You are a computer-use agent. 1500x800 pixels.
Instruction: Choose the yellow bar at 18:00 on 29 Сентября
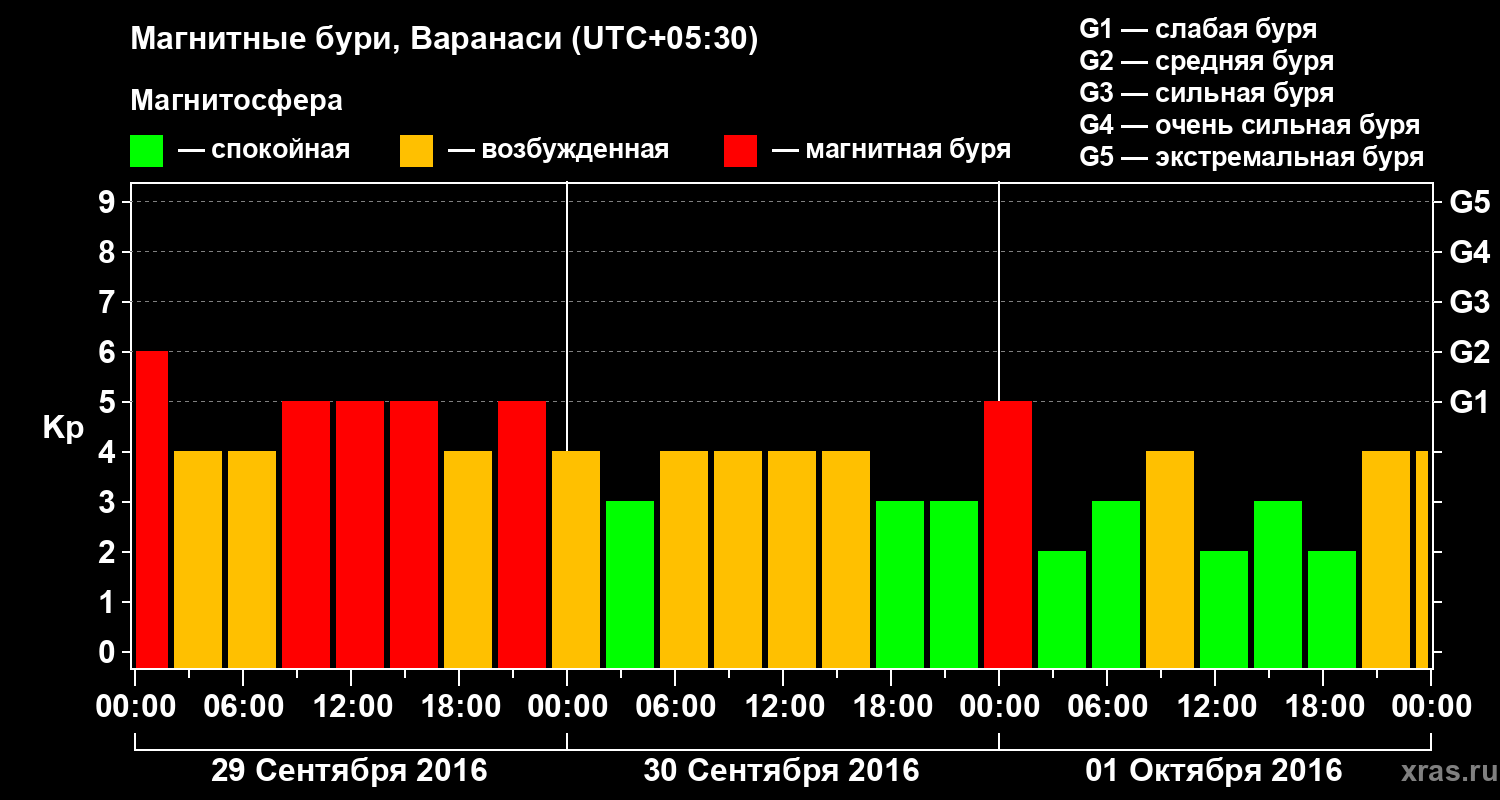point(468,559)
